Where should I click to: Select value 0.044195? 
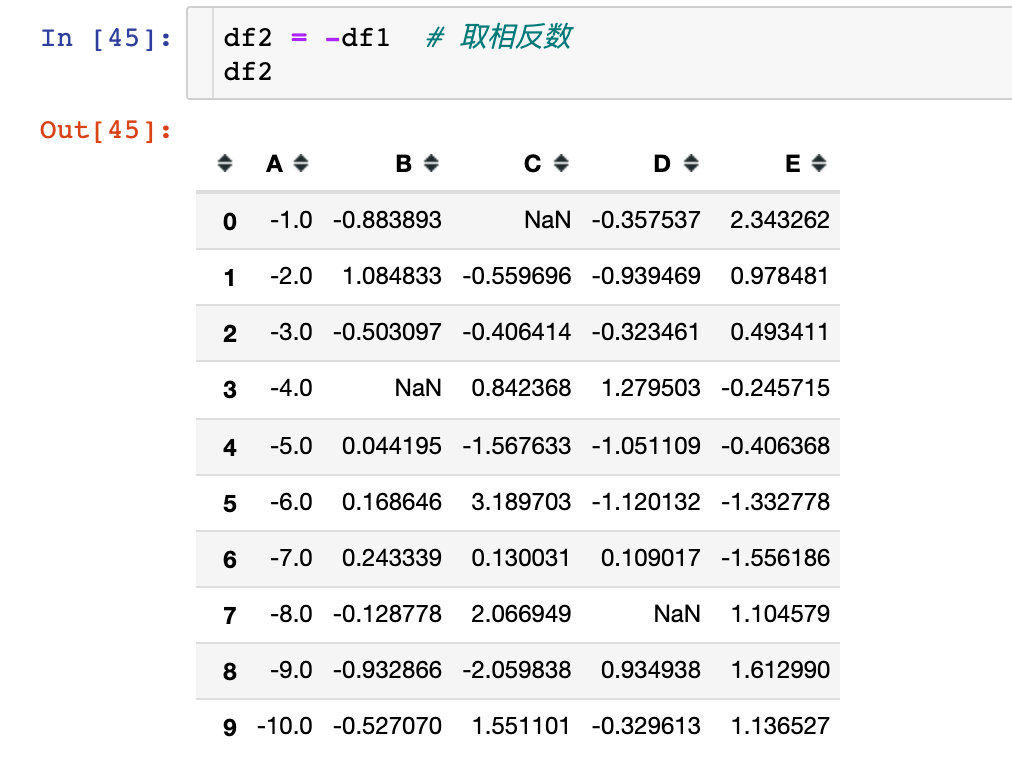pyautogui.click(x=392, y=446)
